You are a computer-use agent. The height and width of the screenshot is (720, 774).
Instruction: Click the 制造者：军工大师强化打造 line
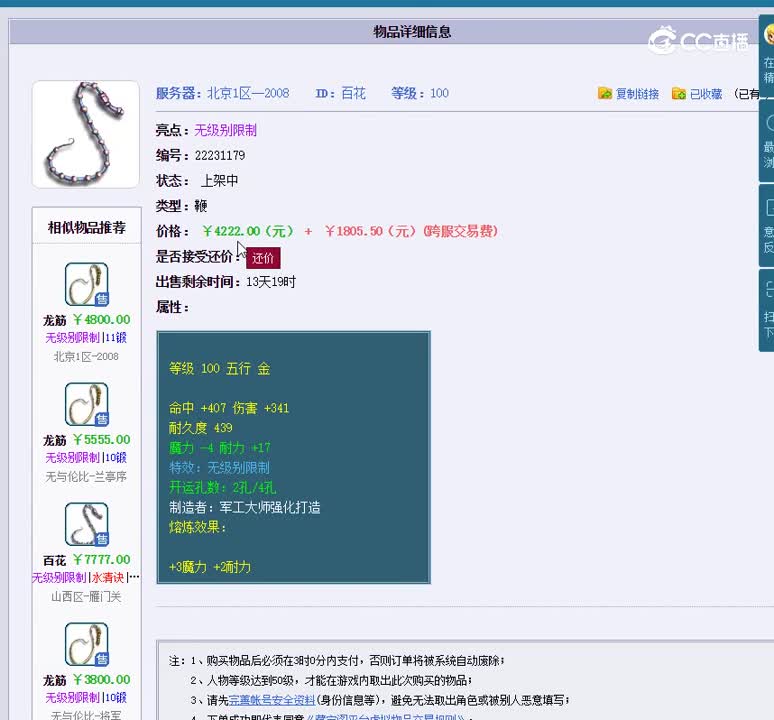pos(245,507)
